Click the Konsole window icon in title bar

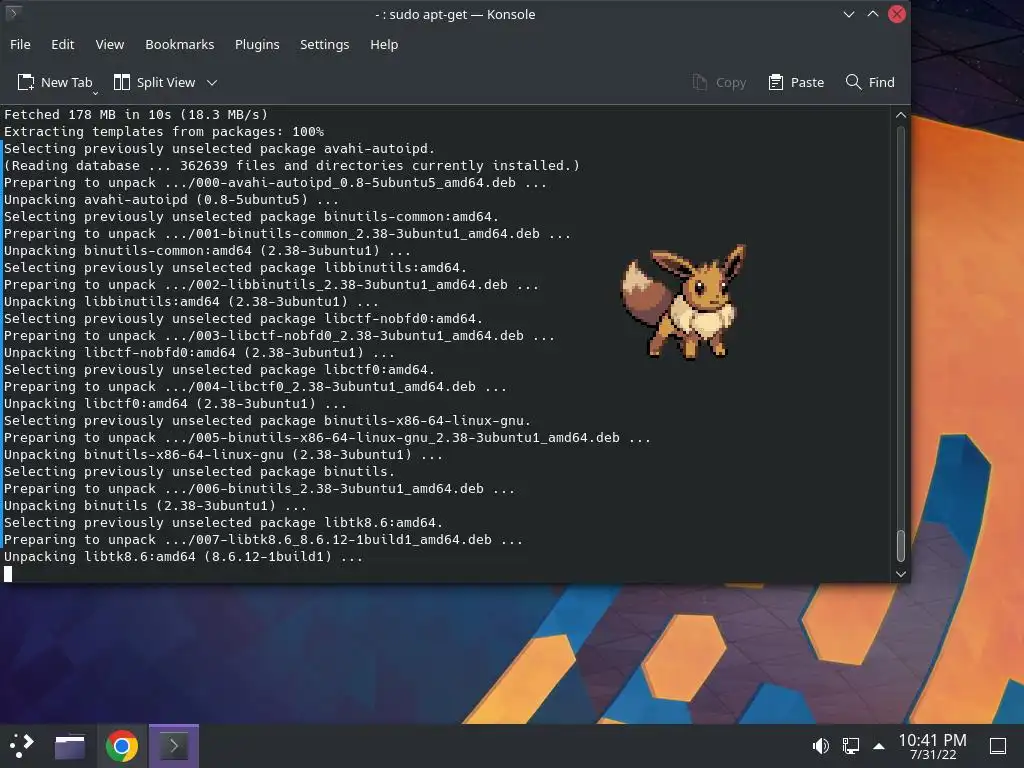[13, 13]
